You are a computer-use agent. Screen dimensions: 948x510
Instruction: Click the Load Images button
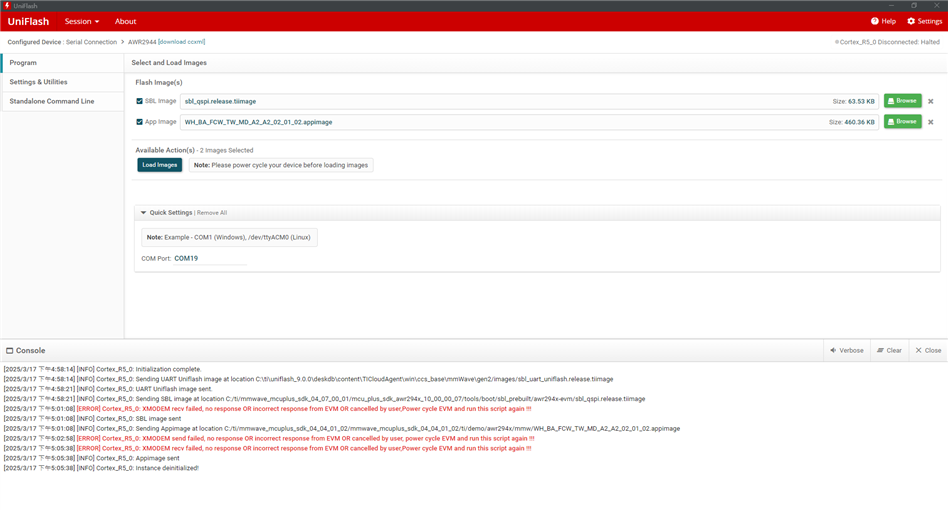pos(160,165)
